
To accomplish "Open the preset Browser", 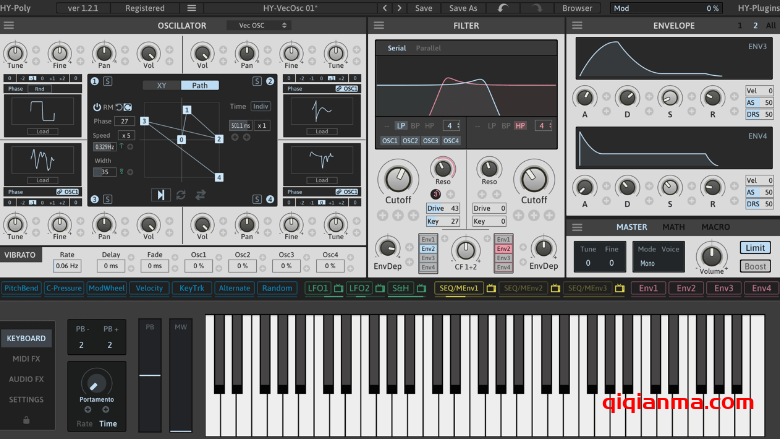I will [x=577, y=8].
